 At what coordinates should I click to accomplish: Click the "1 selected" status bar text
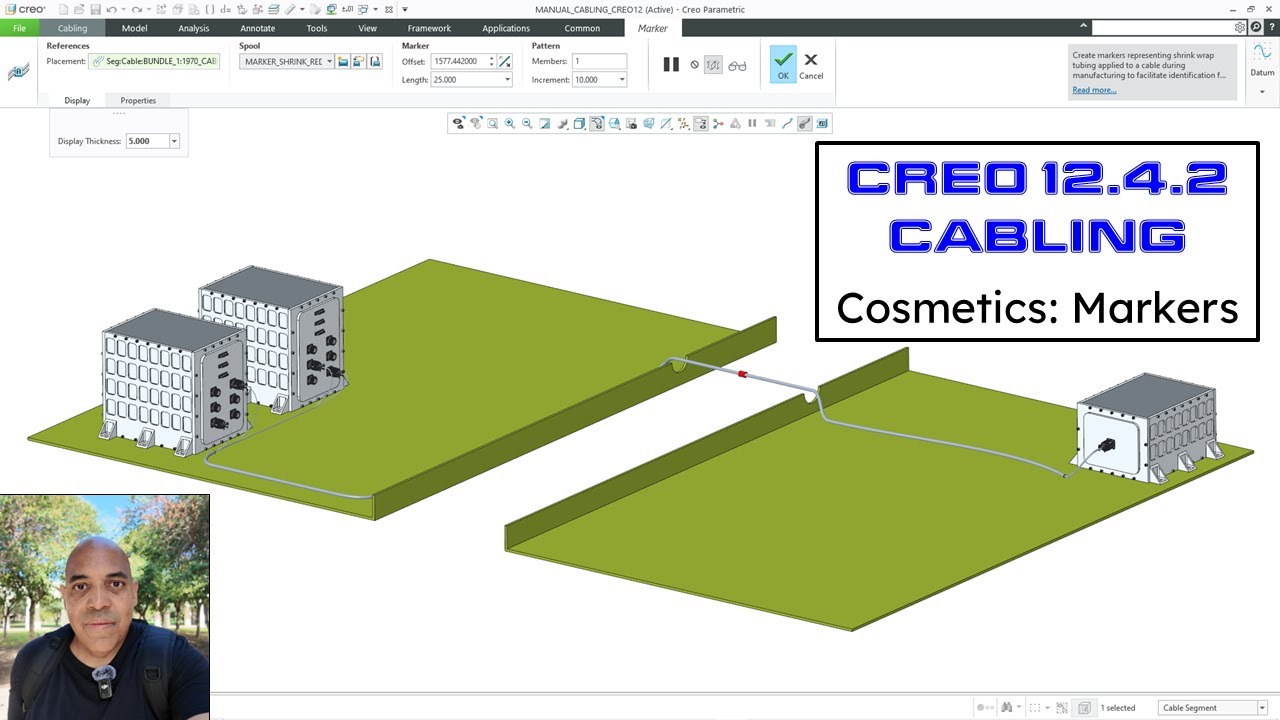(1118, 708)
